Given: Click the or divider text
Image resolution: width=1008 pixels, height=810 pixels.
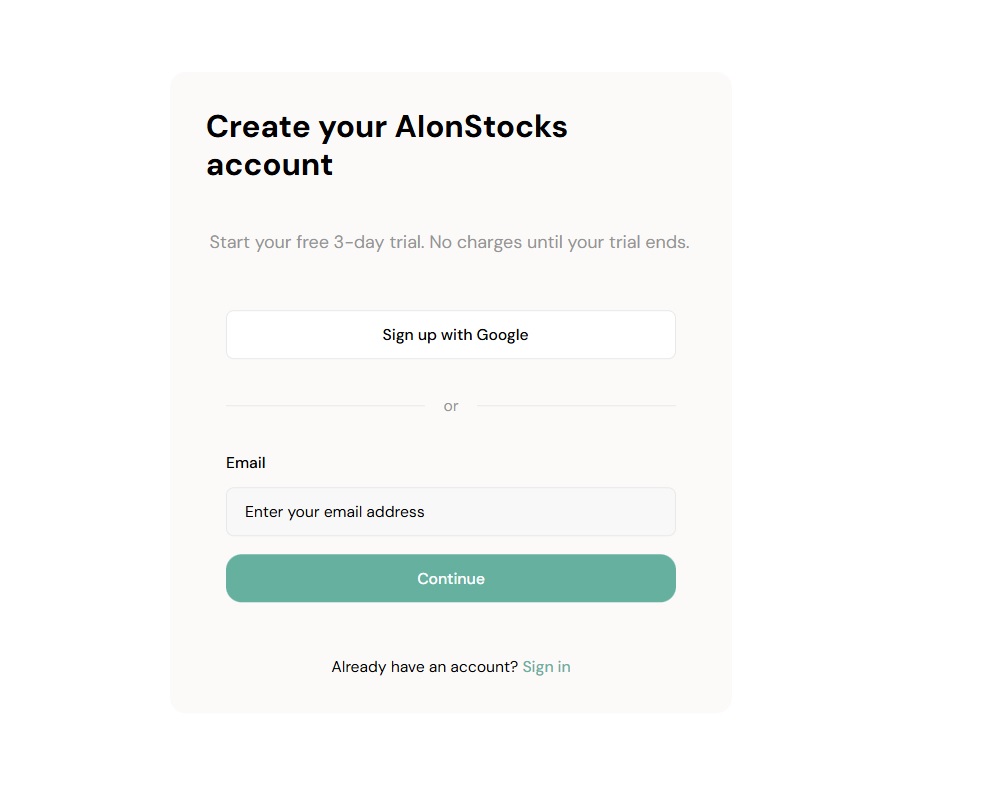Looking at the screenshot, I should tap(451, 406).
